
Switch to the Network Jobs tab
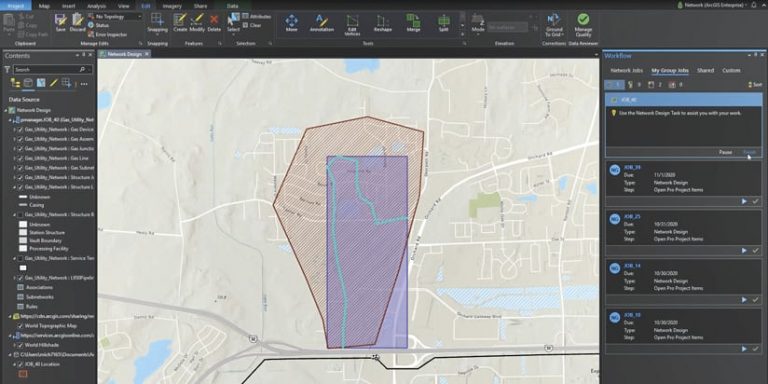click(x=626, y=71)
